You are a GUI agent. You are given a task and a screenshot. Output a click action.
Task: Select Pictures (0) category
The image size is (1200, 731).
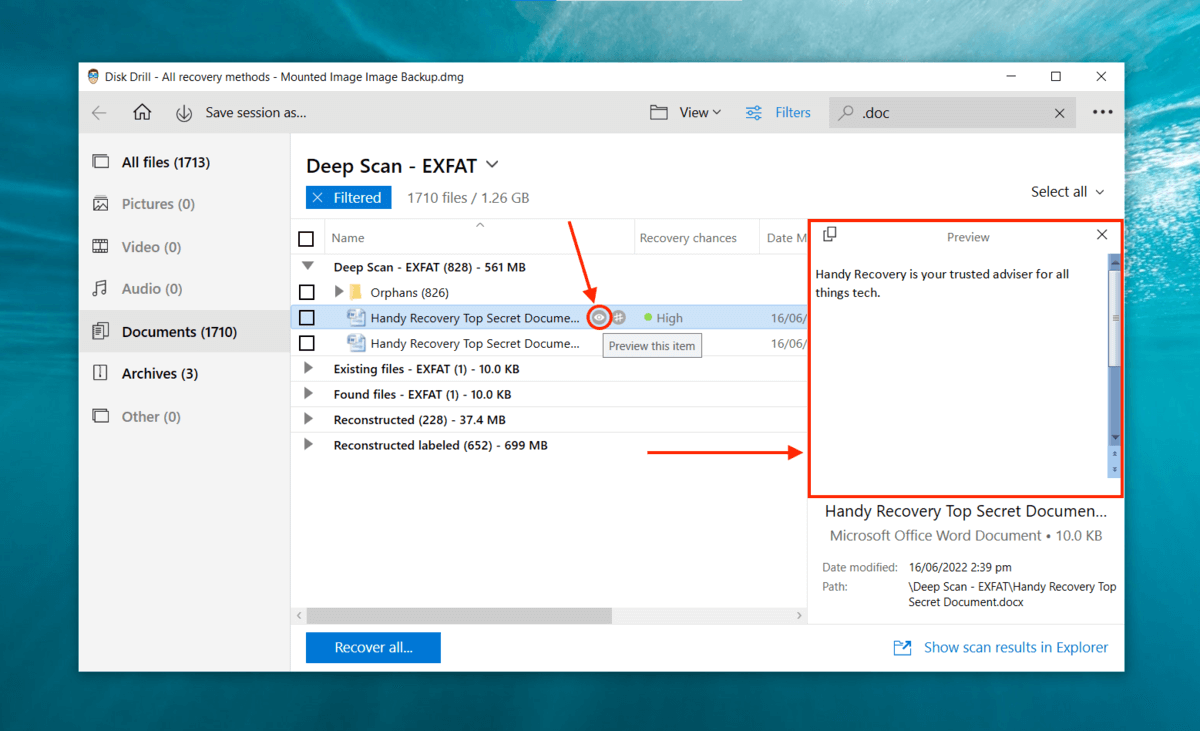pyautogui.click(x=184, y=204)
